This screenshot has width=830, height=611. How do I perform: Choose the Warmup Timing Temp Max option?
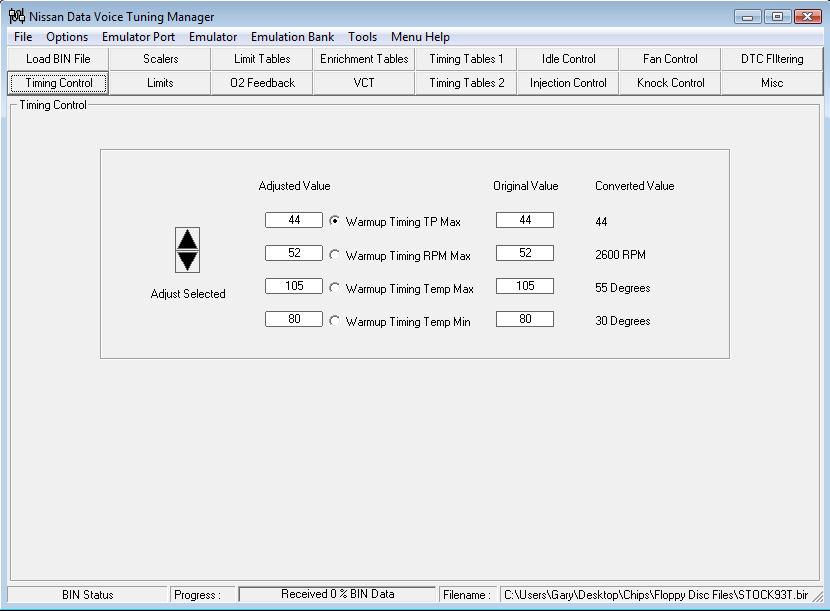pyautogui.click(x=334, y=288)
